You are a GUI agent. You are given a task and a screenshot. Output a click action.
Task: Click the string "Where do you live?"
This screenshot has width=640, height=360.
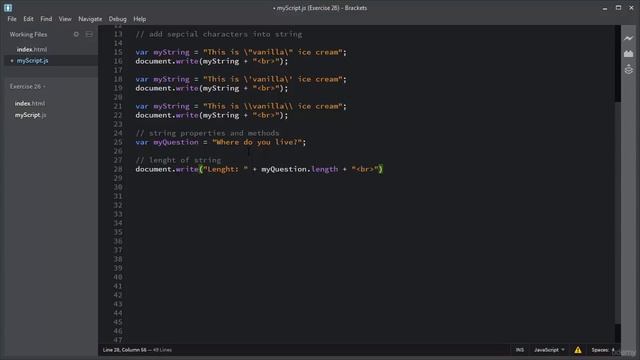click(257, 142)
